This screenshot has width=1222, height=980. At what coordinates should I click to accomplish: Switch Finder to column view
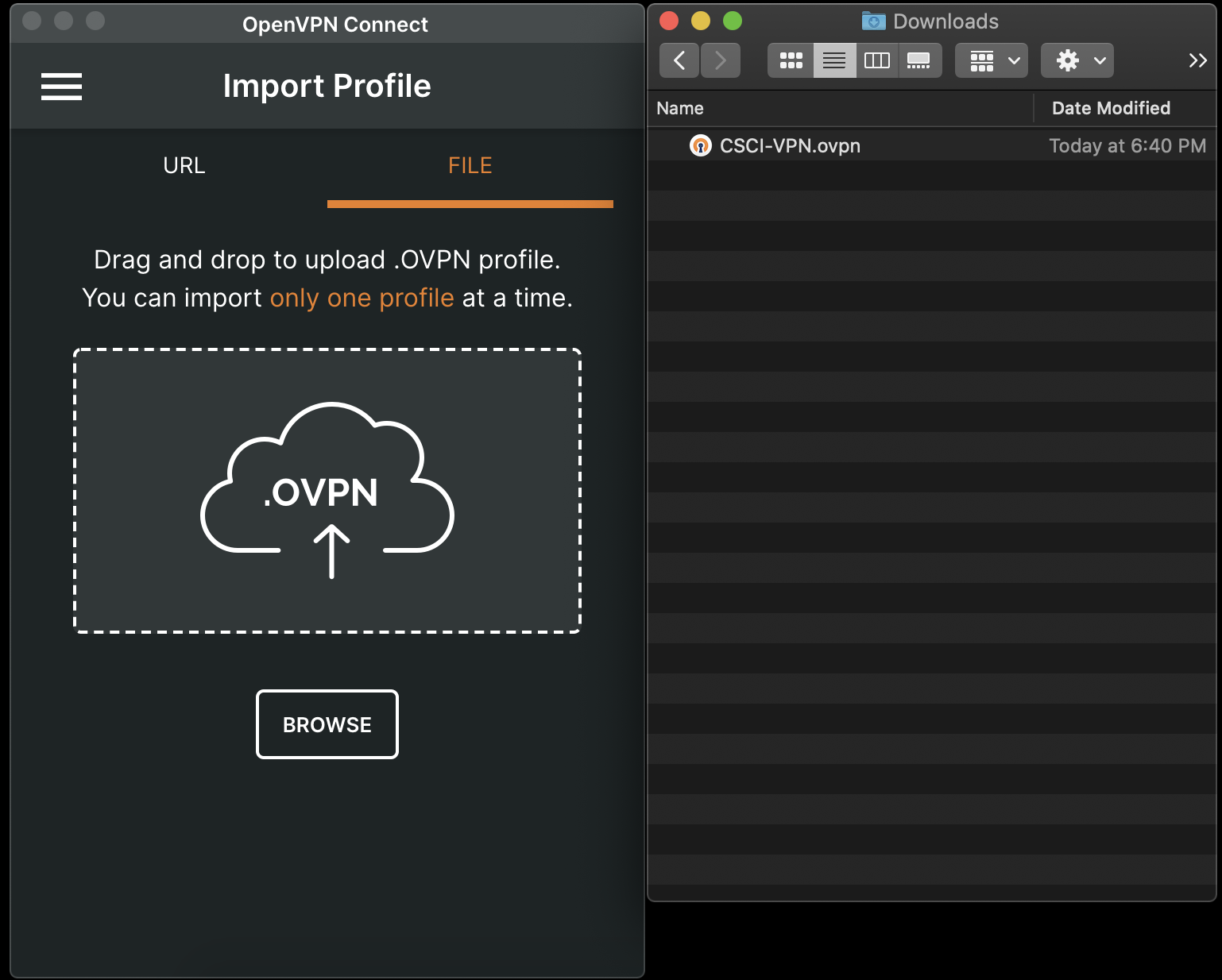877,60
